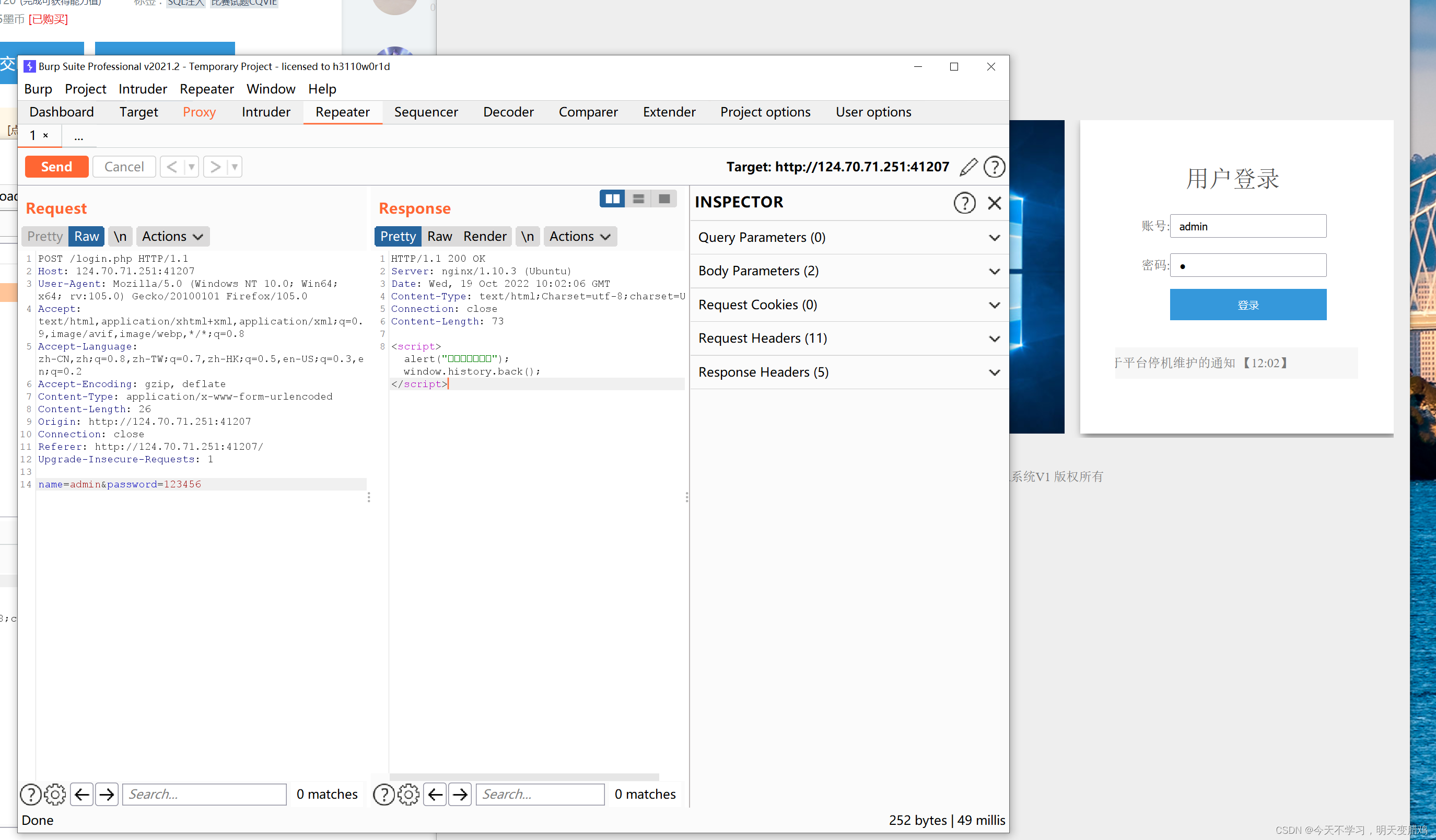The width and height of the screenshot is (1436, 840).
Task: Switch to the Sequencer tab
Action: [x=426, y=112]
